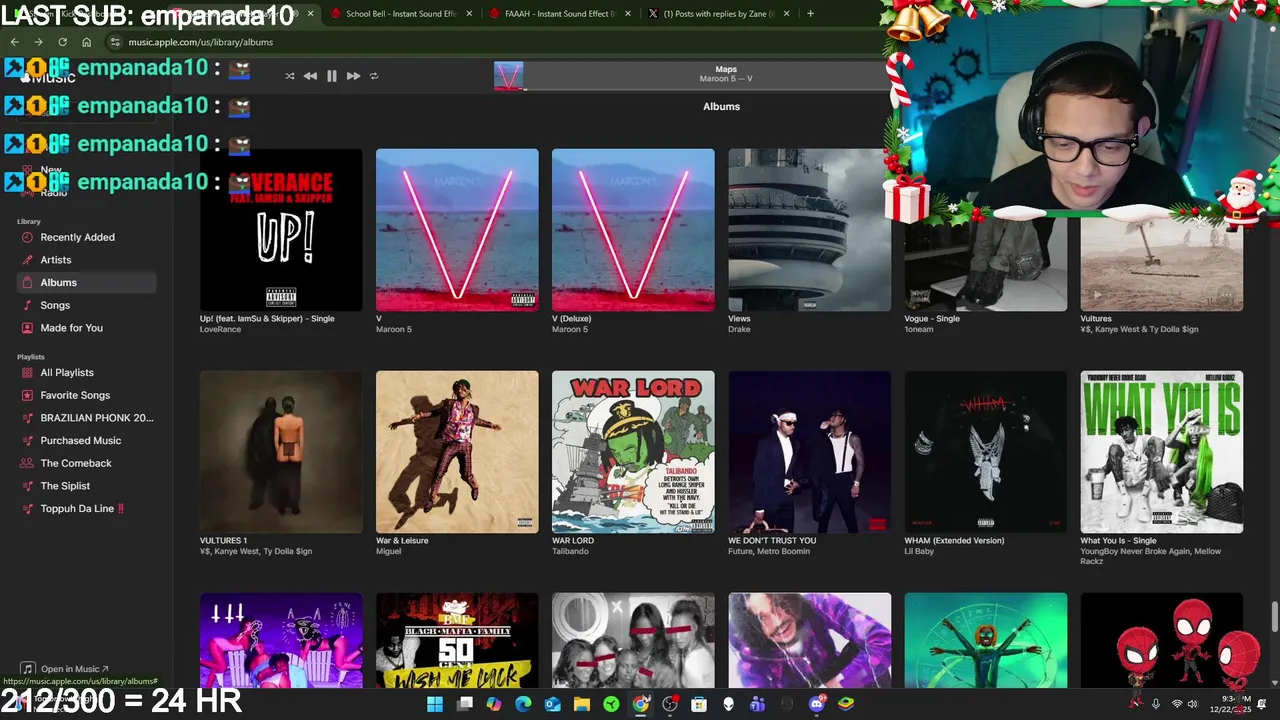
Task: Open Microsoft Teams from the taskbar
Action: point(758,704)
